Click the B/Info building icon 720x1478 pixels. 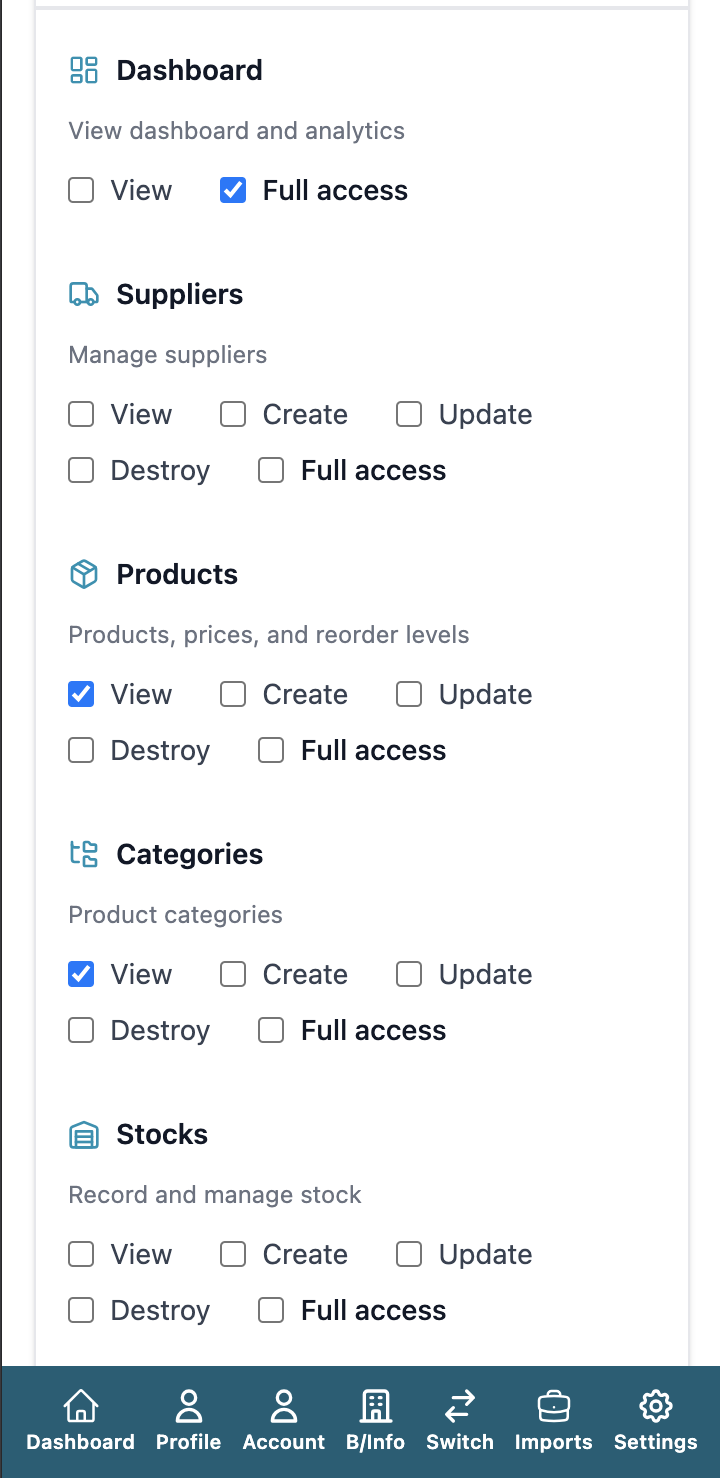click(375, 1406)
